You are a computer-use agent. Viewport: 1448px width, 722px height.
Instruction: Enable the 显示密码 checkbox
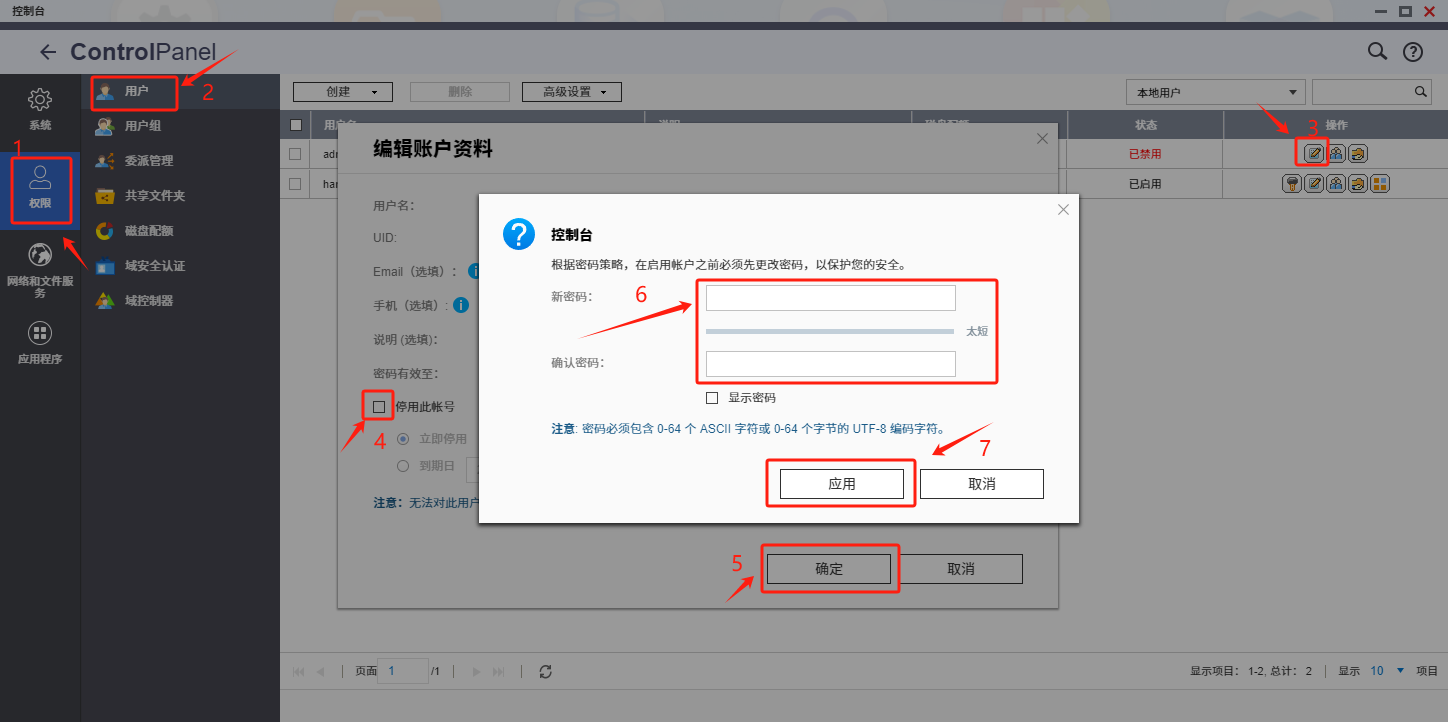(x=712, y=398)
